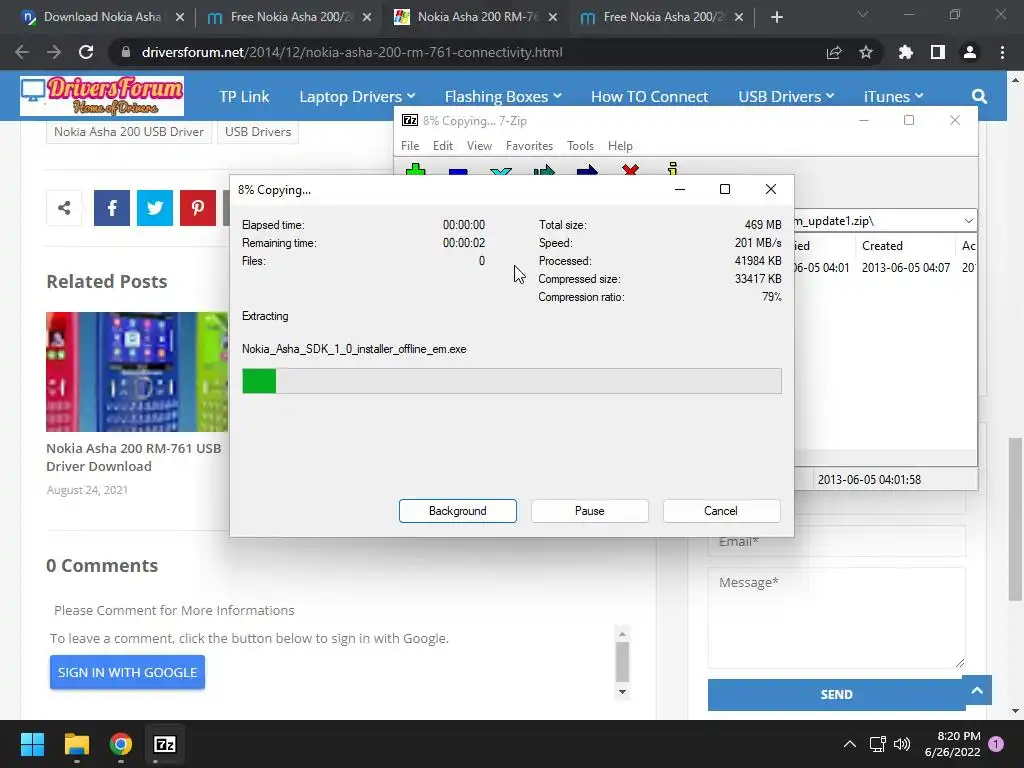Click Nokia Asha 200 USB Driver tag
The image size is (1024, 768).
[129, 131]
